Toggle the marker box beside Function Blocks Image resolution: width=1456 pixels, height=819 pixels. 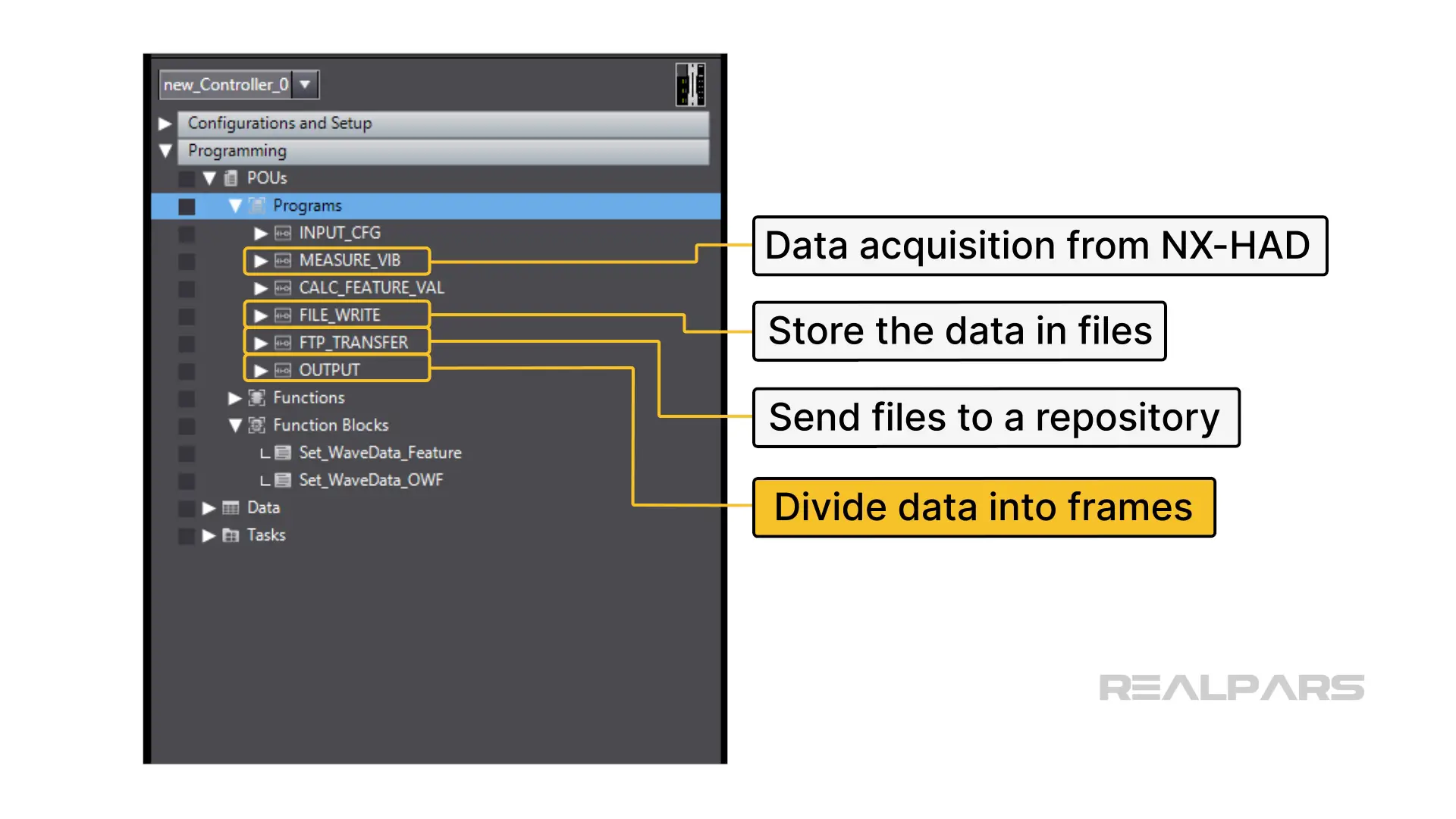[x=187, y=426]
